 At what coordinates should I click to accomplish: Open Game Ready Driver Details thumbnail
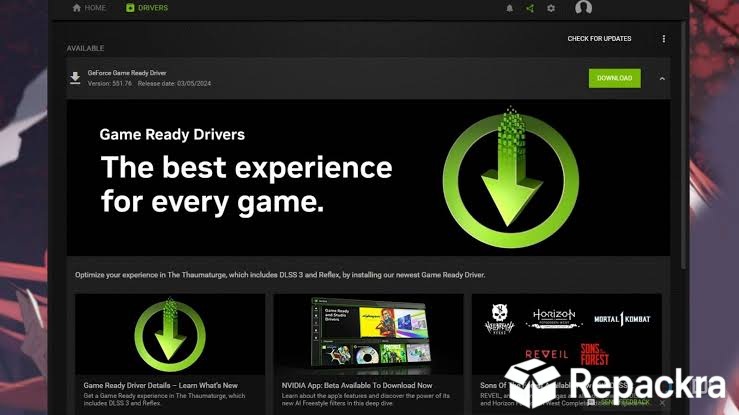point(170,334)
